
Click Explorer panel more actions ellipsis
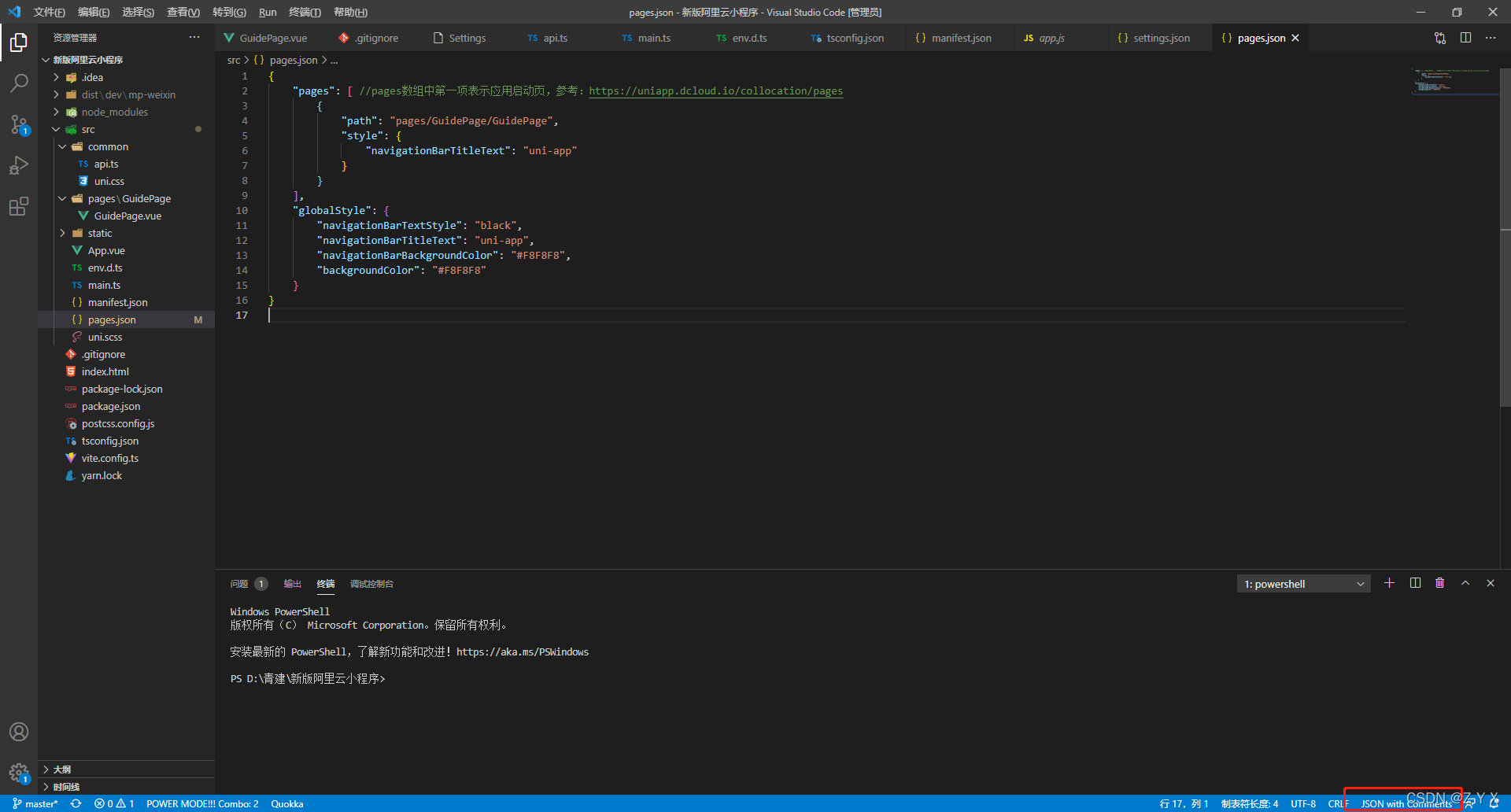coord(194,38)
